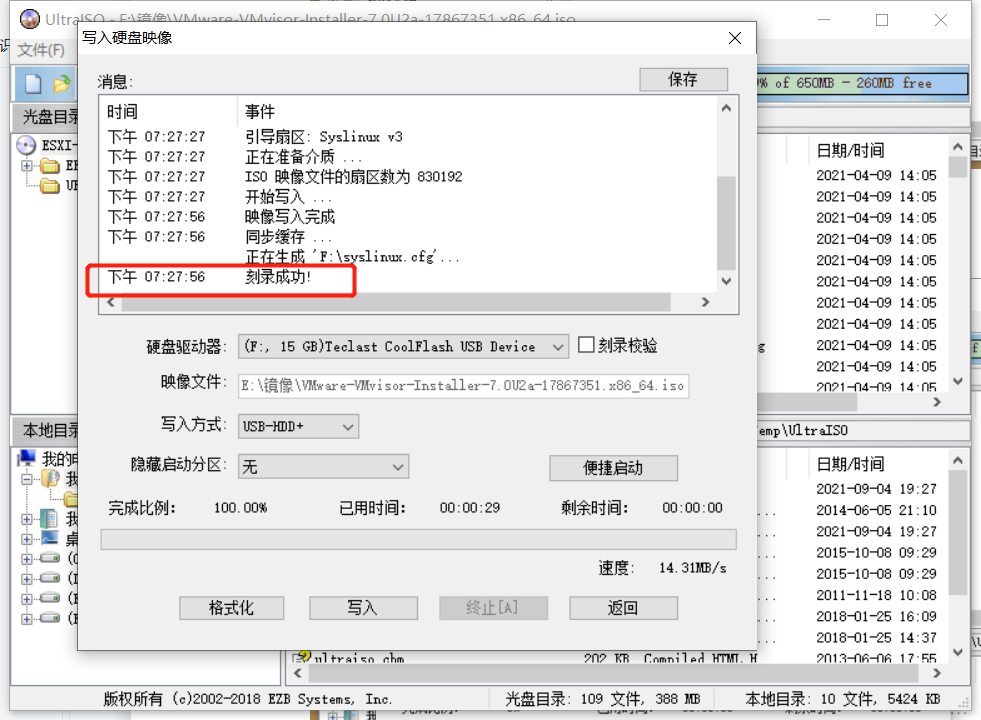Click the 完成比例 progress bar
981x720 pixels.
(x=419, y=539)
